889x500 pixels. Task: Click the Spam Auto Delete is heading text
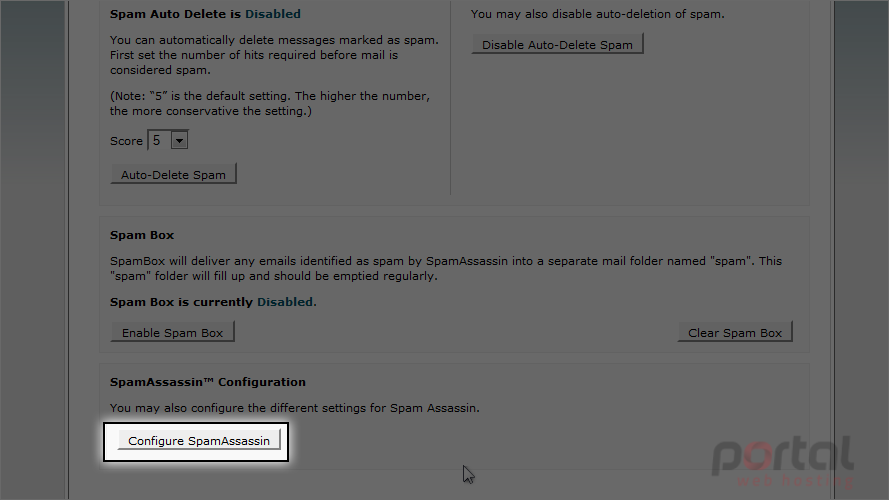pos(176,14)
